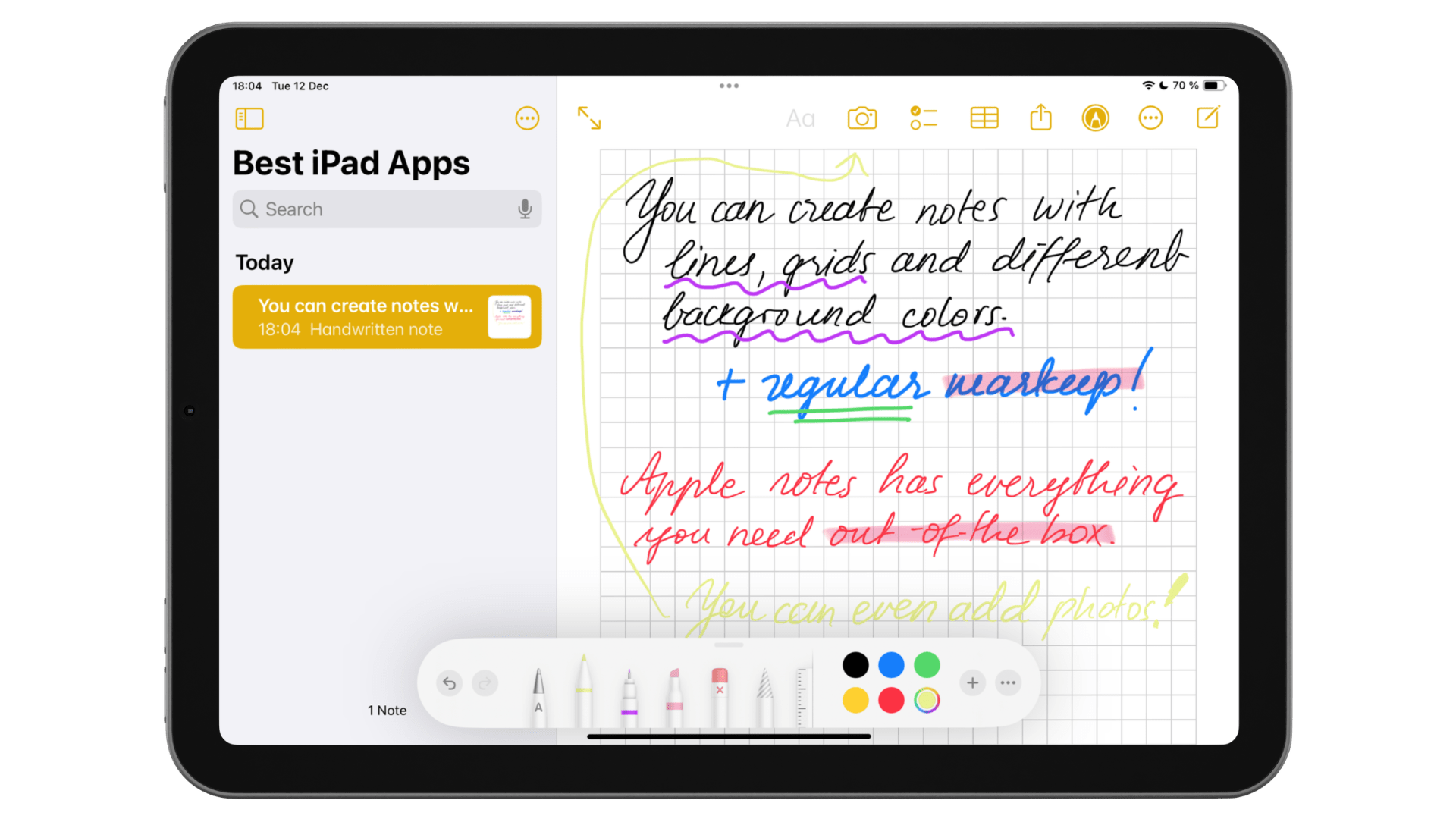Toggle the sidebar panel view

tap(248, 118)
